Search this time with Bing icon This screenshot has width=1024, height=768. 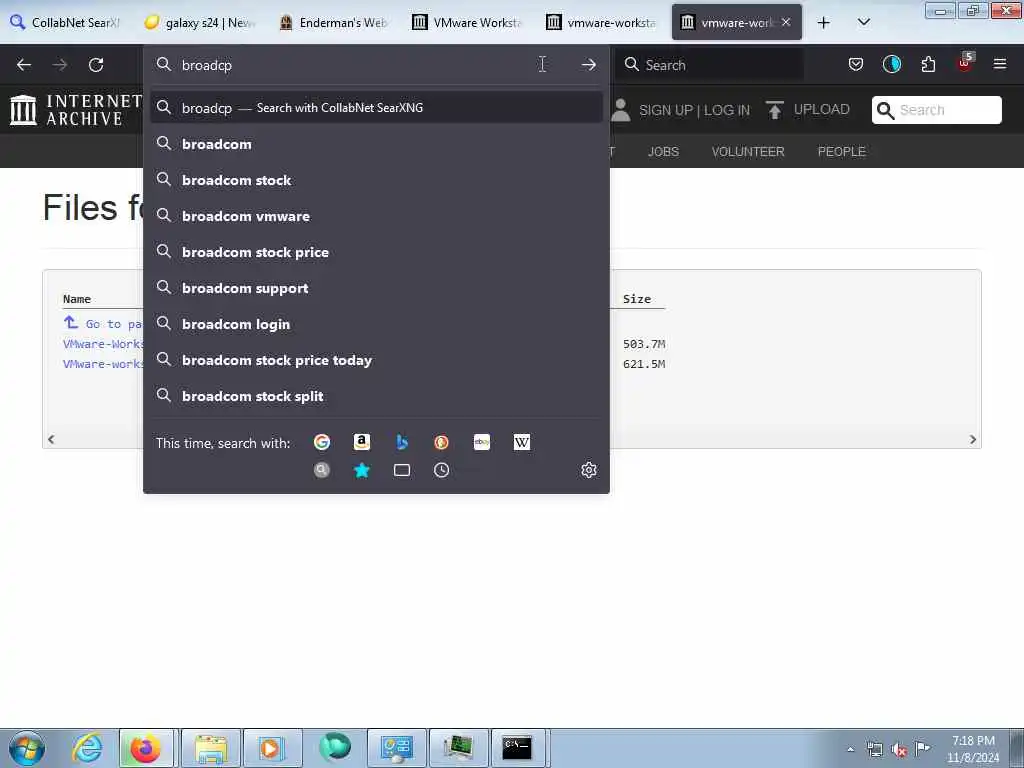(x=402, y=442)
